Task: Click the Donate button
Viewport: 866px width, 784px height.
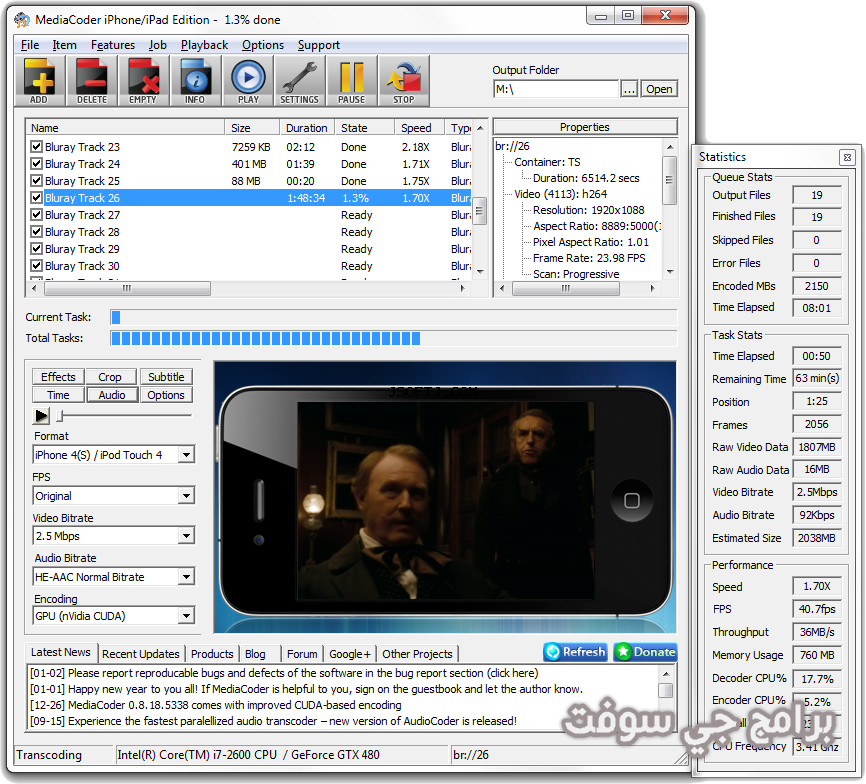Action: 645,652
